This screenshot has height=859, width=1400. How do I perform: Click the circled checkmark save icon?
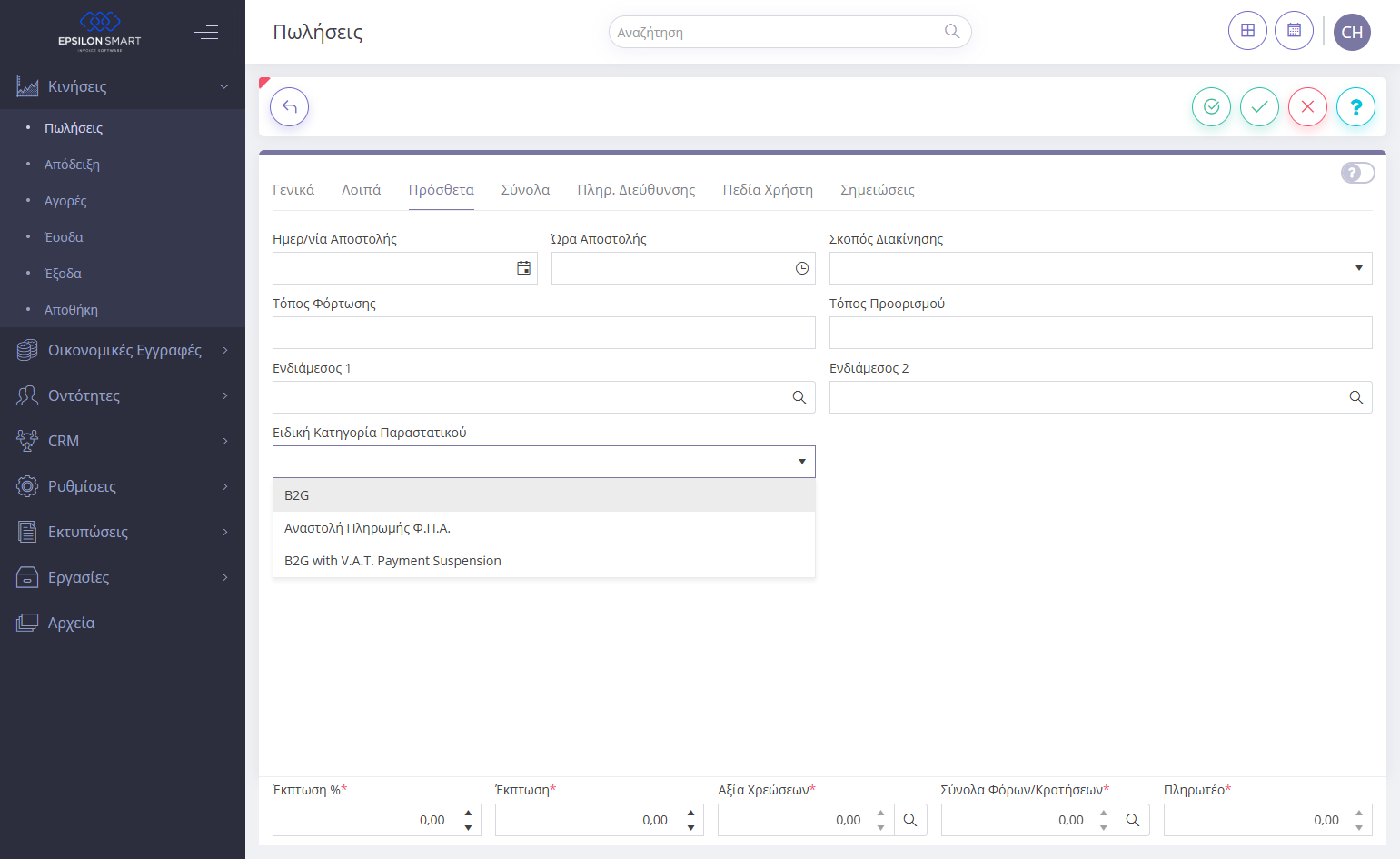tap(1211, 107)
